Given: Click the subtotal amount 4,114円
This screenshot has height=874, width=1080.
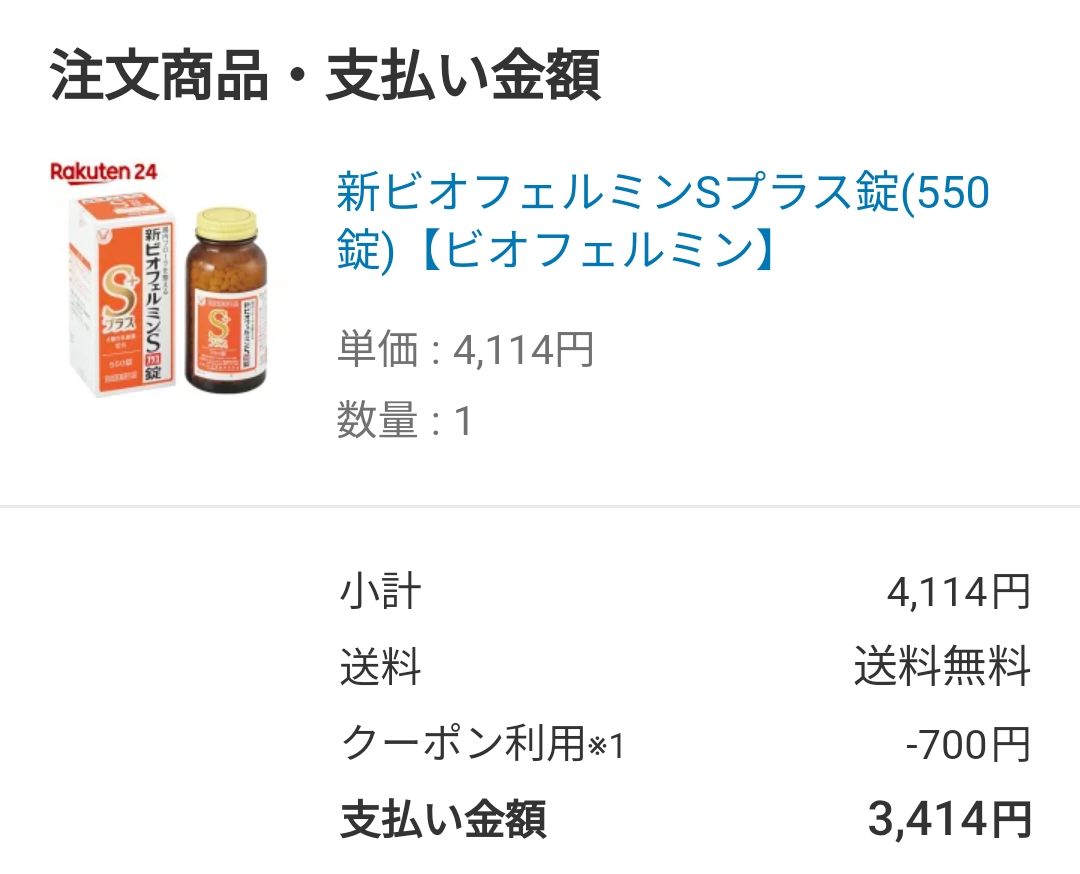Looking at the screenshot, I should 959,592.
